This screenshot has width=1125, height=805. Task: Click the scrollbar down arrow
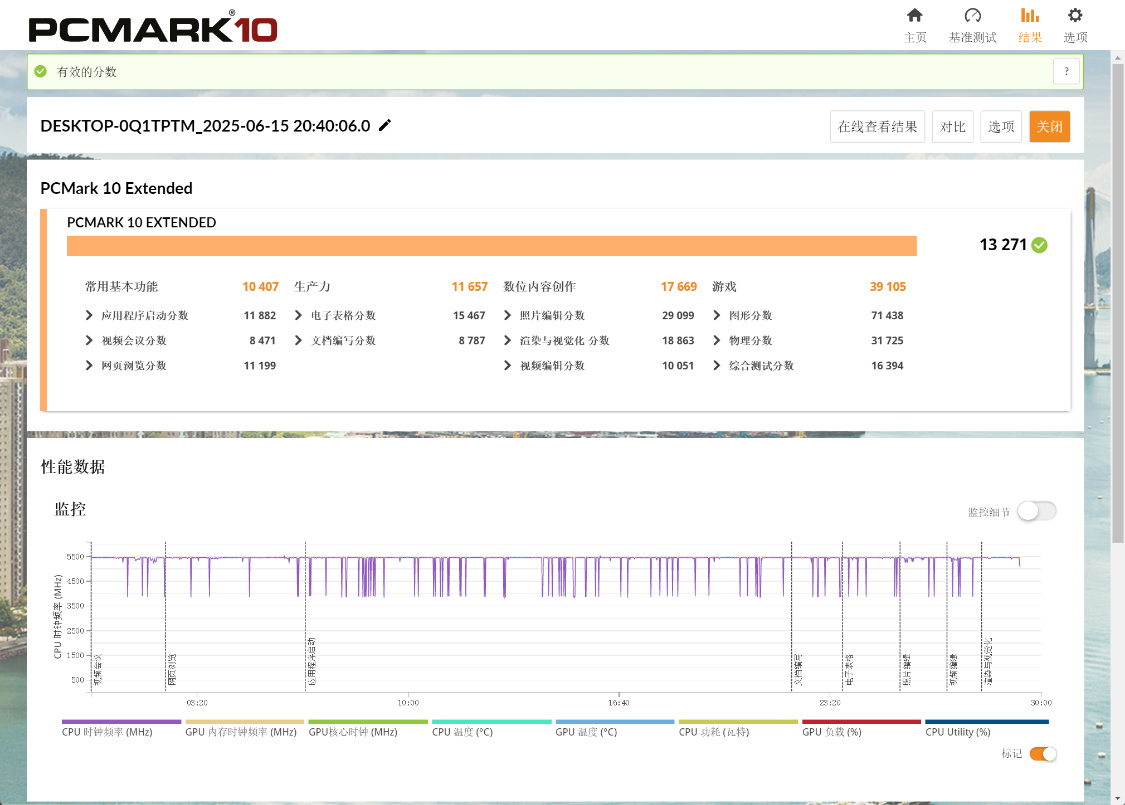(1118, 798)
